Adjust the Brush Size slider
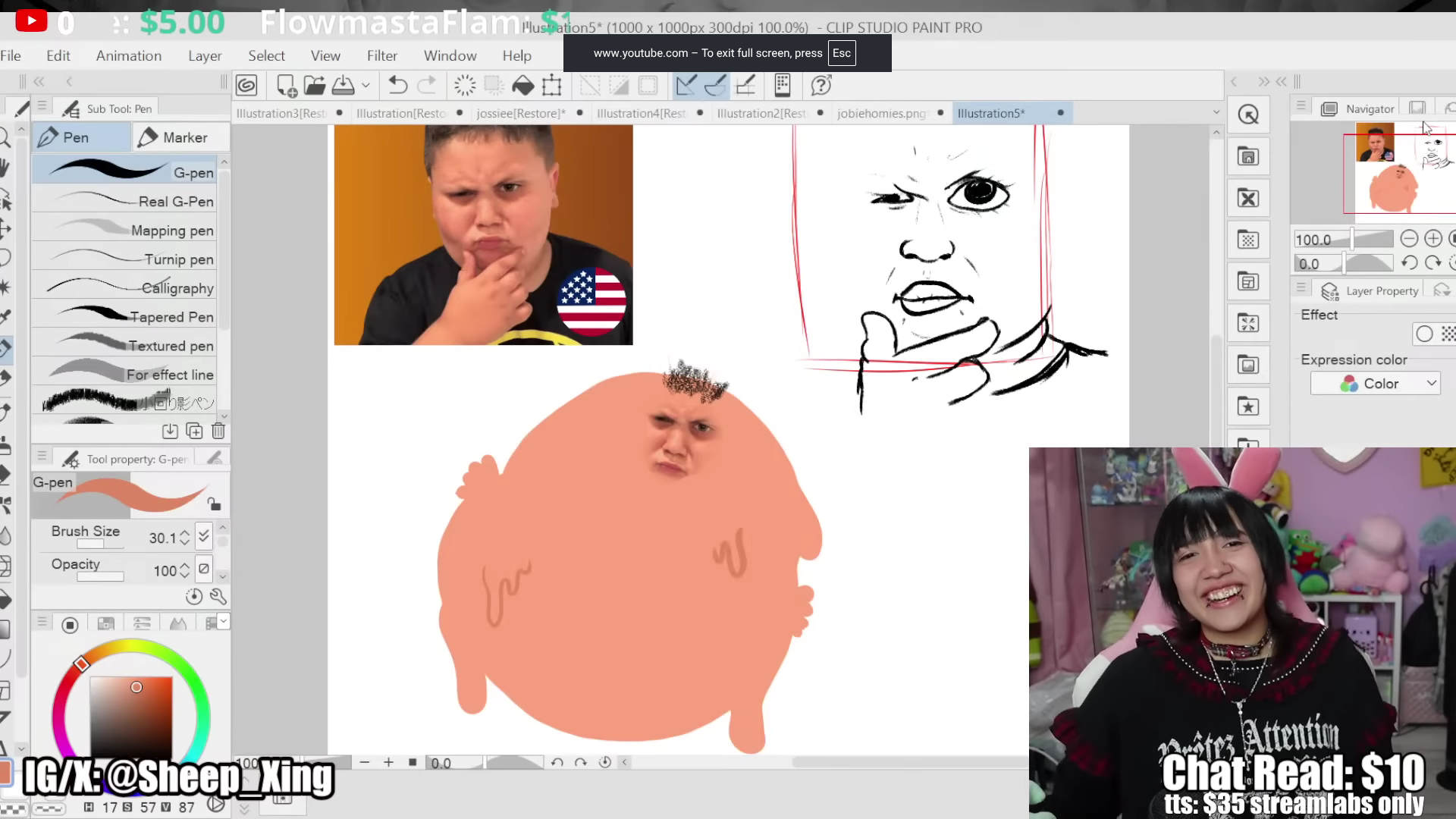The width and height of the screenshot is (1456, 819). tap(100, 544)
